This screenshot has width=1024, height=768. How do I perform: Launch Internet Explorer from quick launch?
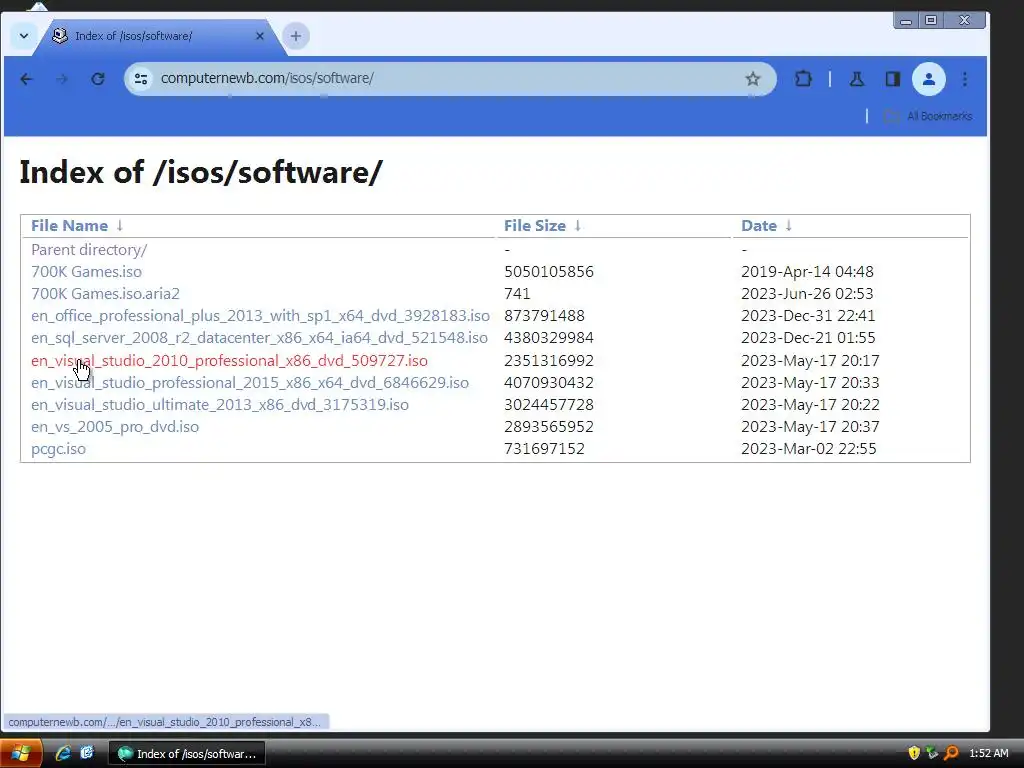pos(63,754)
